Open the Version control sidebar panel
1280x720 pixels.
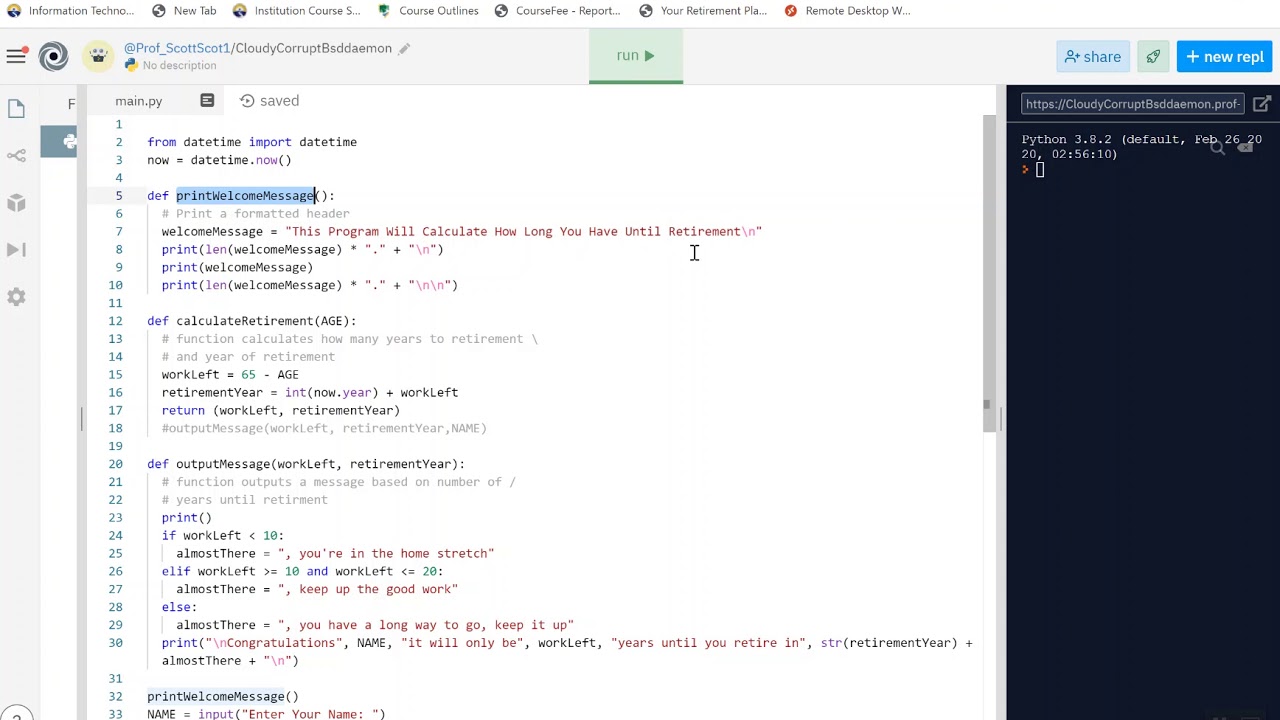coord(16,155)
